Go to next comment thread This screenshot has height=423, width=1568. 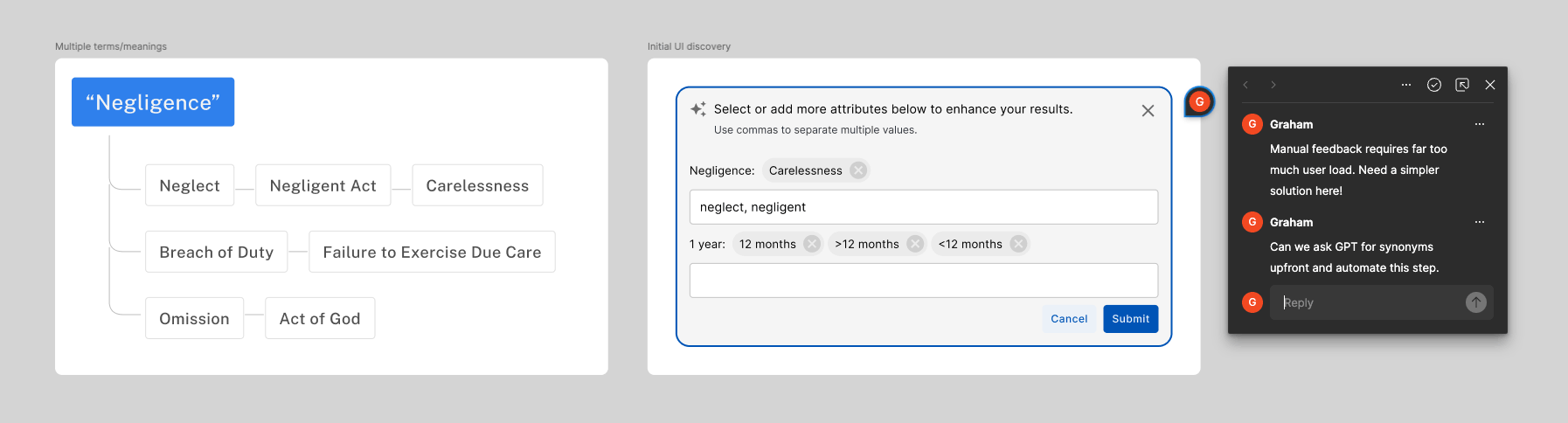[x=1273, y=85]
